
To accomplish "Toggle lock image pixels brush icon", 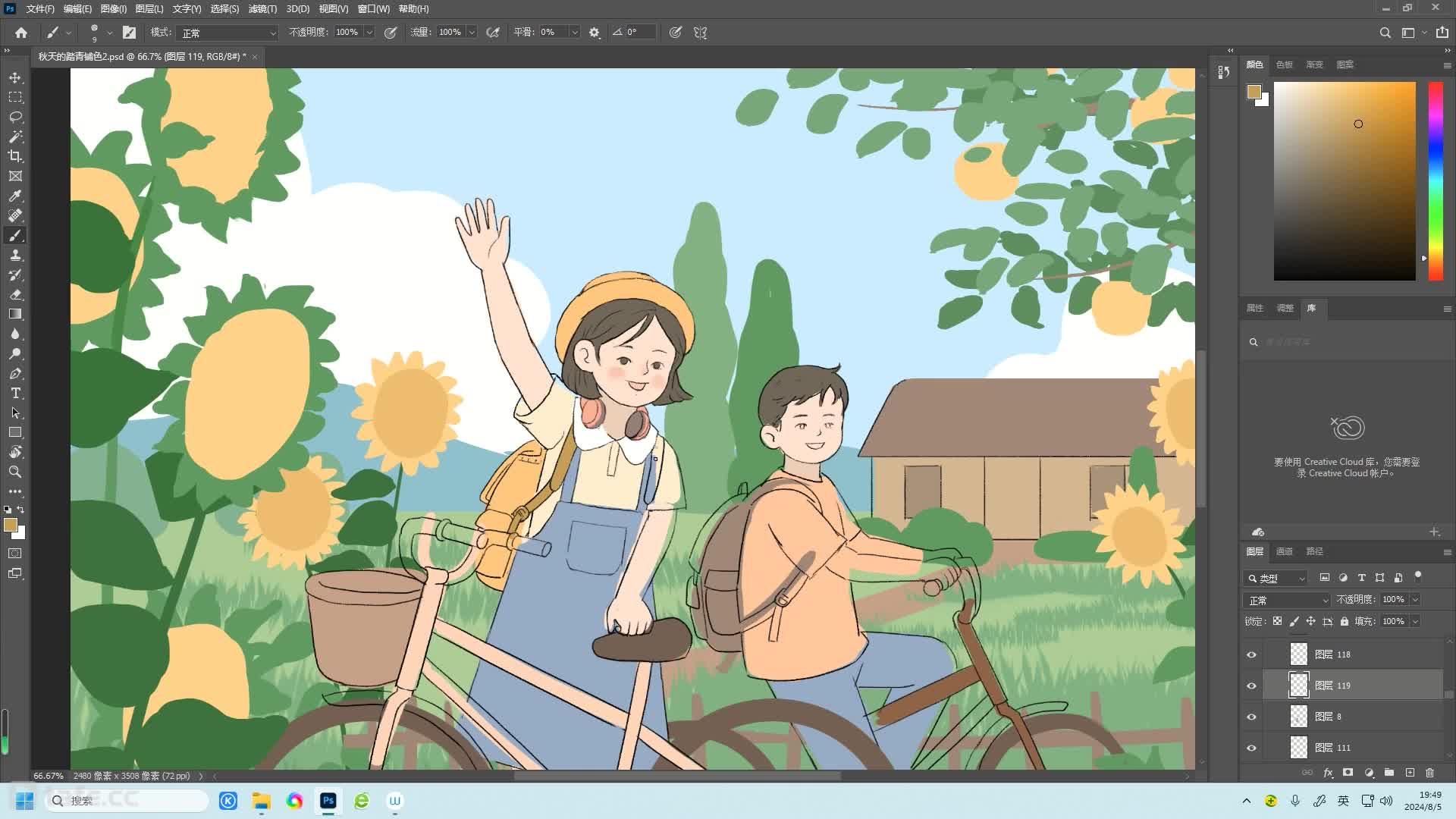I will [x=1294, y=621].
